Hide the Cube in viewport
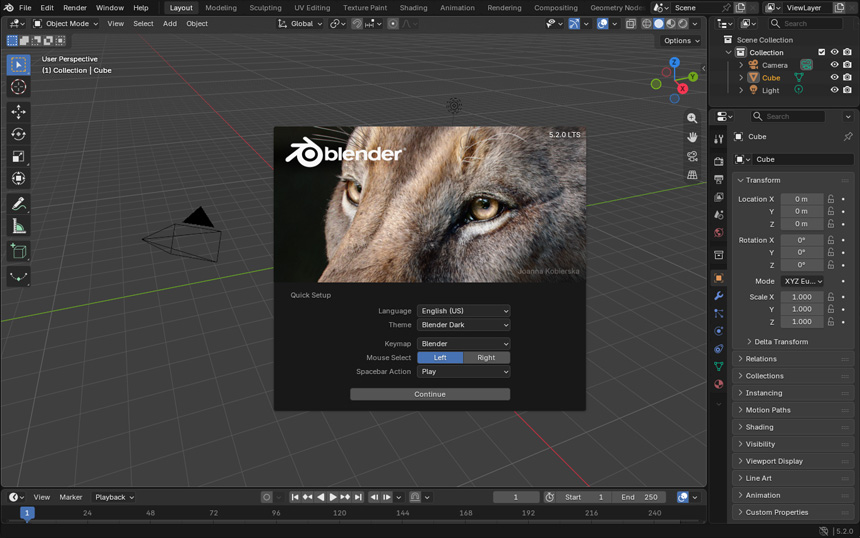This screenshot has height=538, width=860. click(834, 77)
